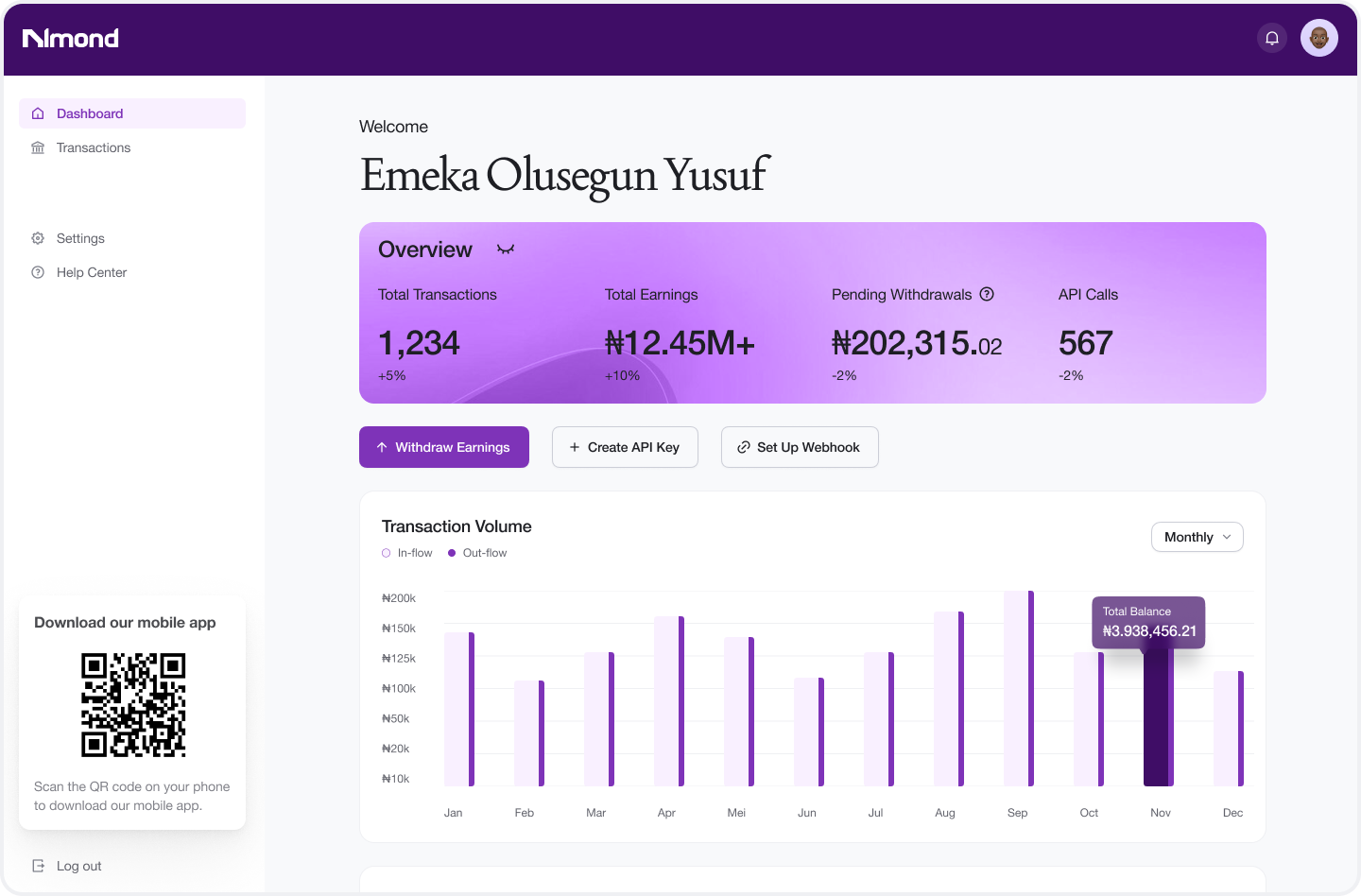Click the Pending Withdrawals help icon
This screenshot has height=896, width=1361.
pos(987,294)
